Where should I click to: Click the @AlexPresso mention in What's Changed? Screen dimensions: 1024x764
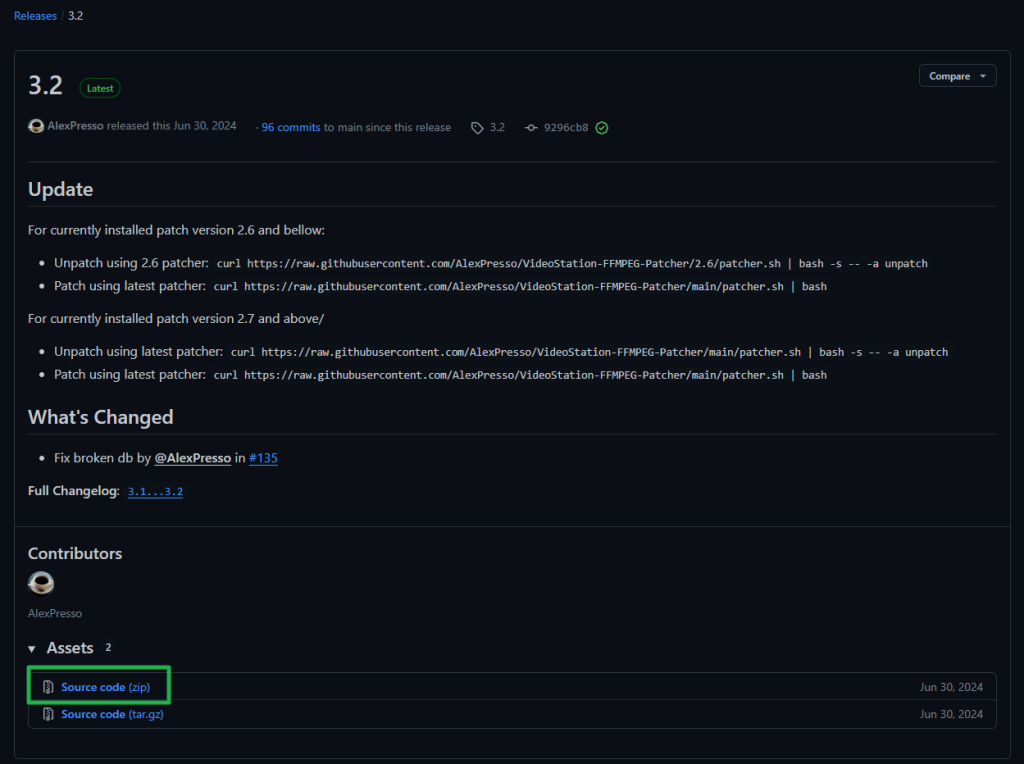pos(192,458)
